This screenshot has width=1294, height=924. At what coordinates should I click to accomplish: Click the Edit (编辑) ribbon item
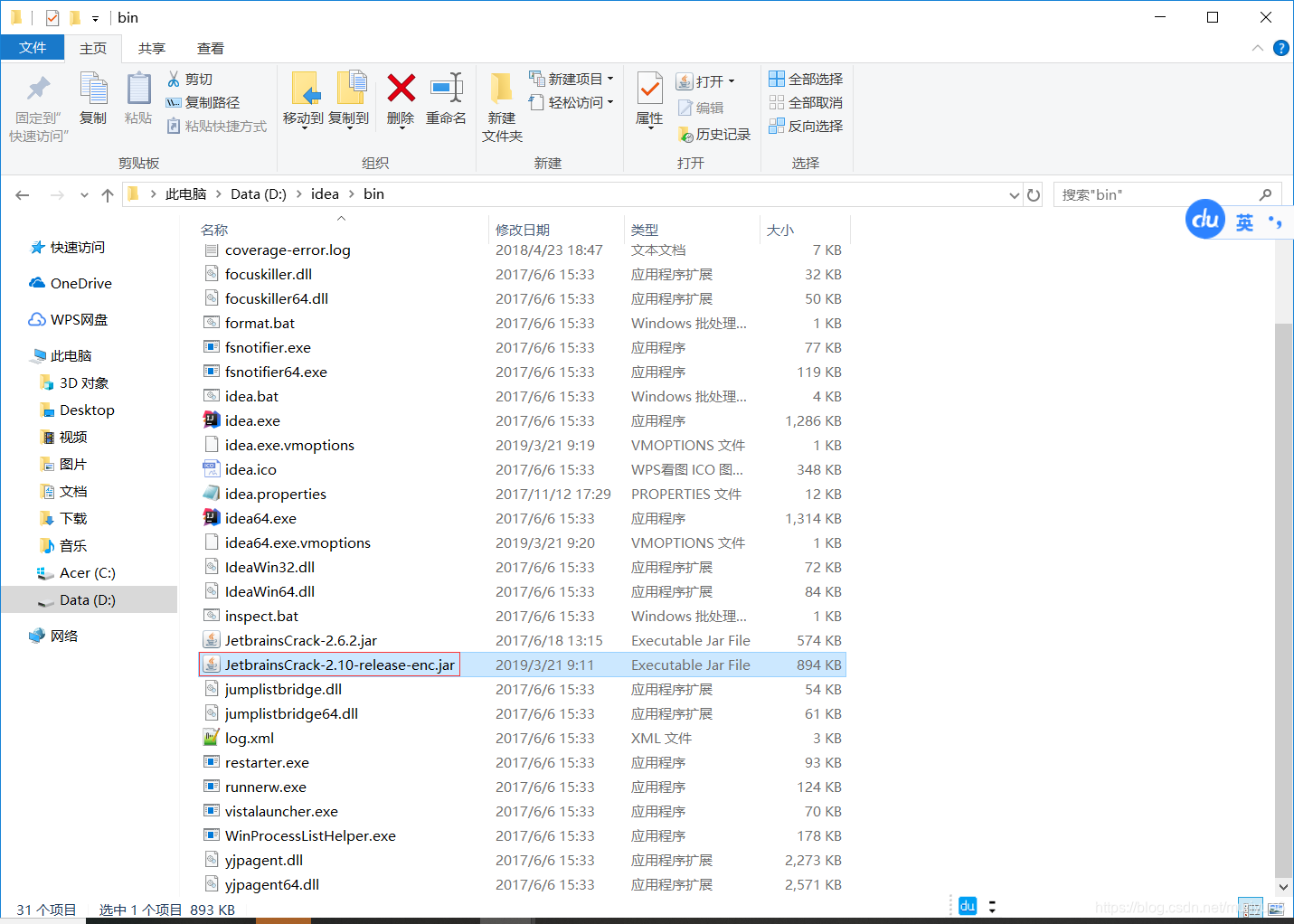tap(701, 108)
